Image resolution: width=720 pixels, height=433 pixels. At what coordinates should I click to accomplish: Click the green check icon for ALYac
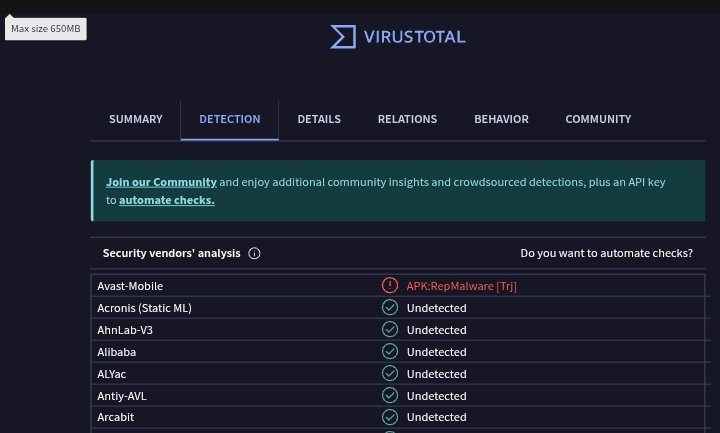390,373
